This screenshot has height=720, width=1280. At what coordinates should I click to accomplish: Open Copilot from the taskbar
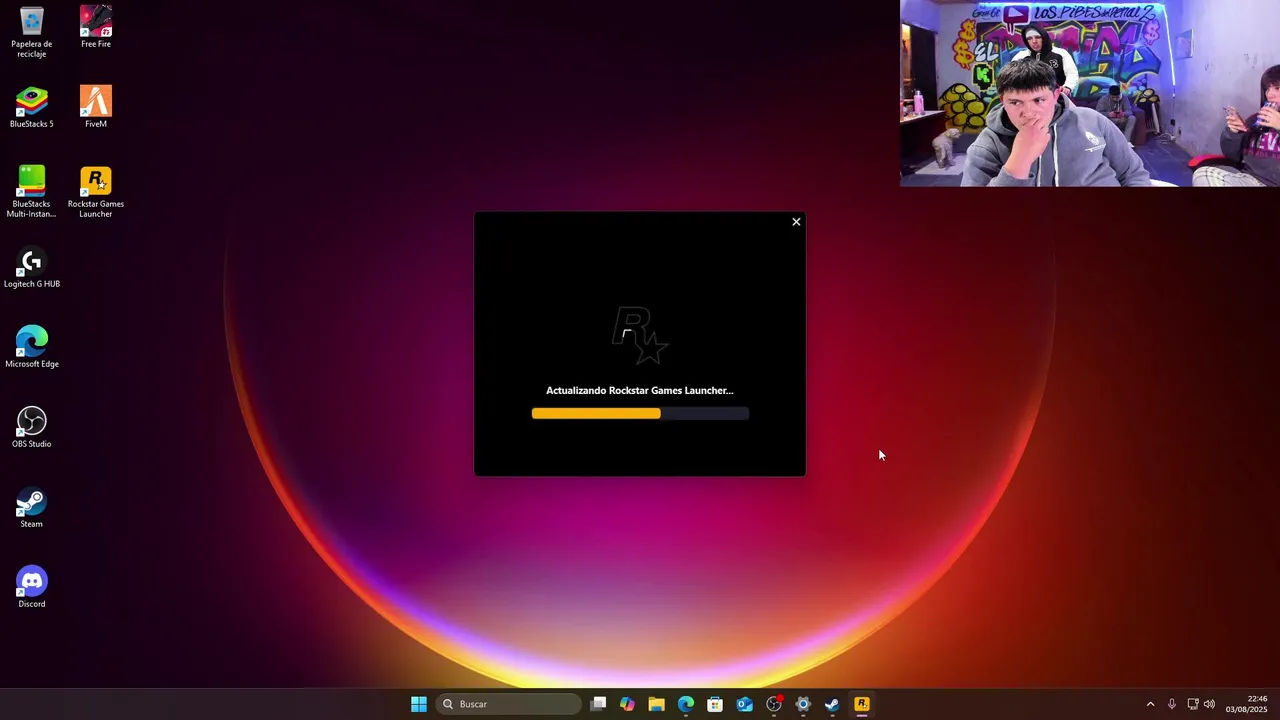click(x=627, y=704)
